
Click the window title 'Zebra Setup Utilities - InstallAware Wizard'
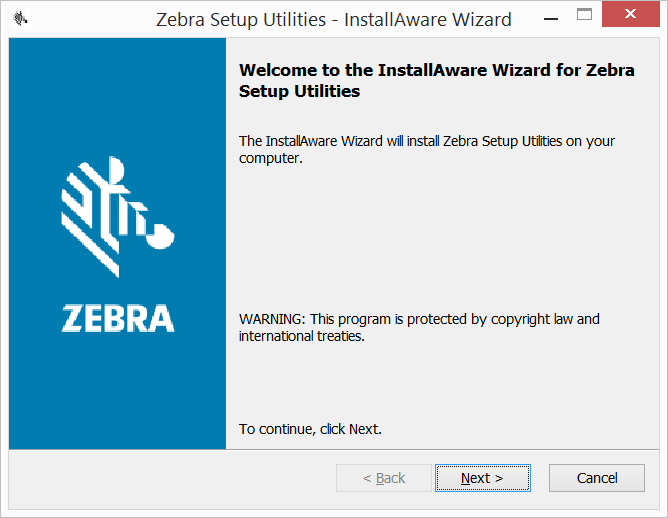(334, 20)
